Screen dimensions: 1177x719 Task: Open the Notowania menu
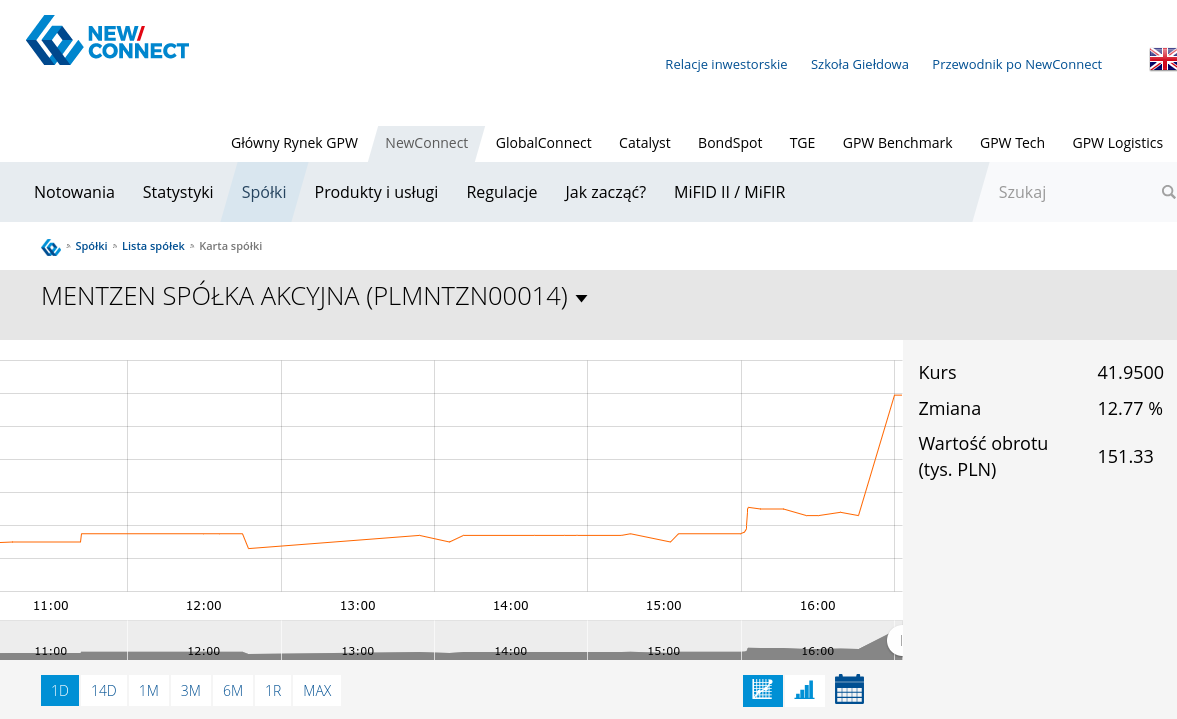coord(74,192)
